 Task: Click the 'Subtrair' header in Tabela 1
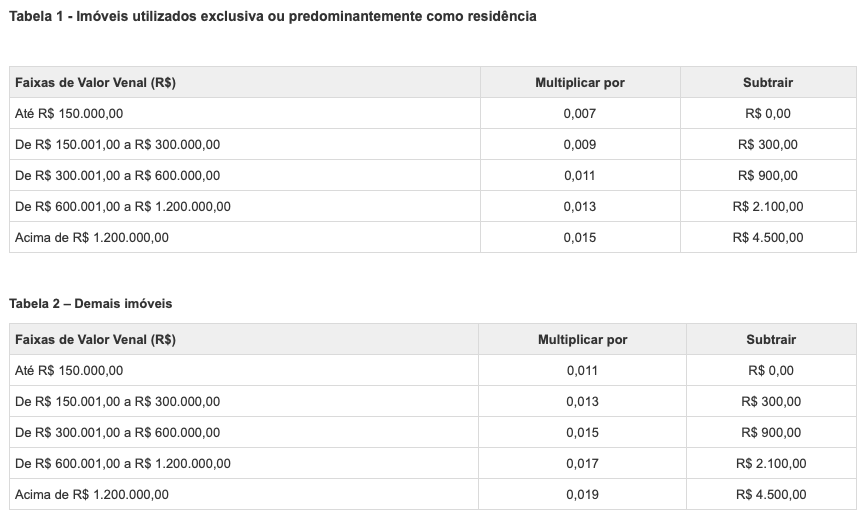[x=768, y=83]
